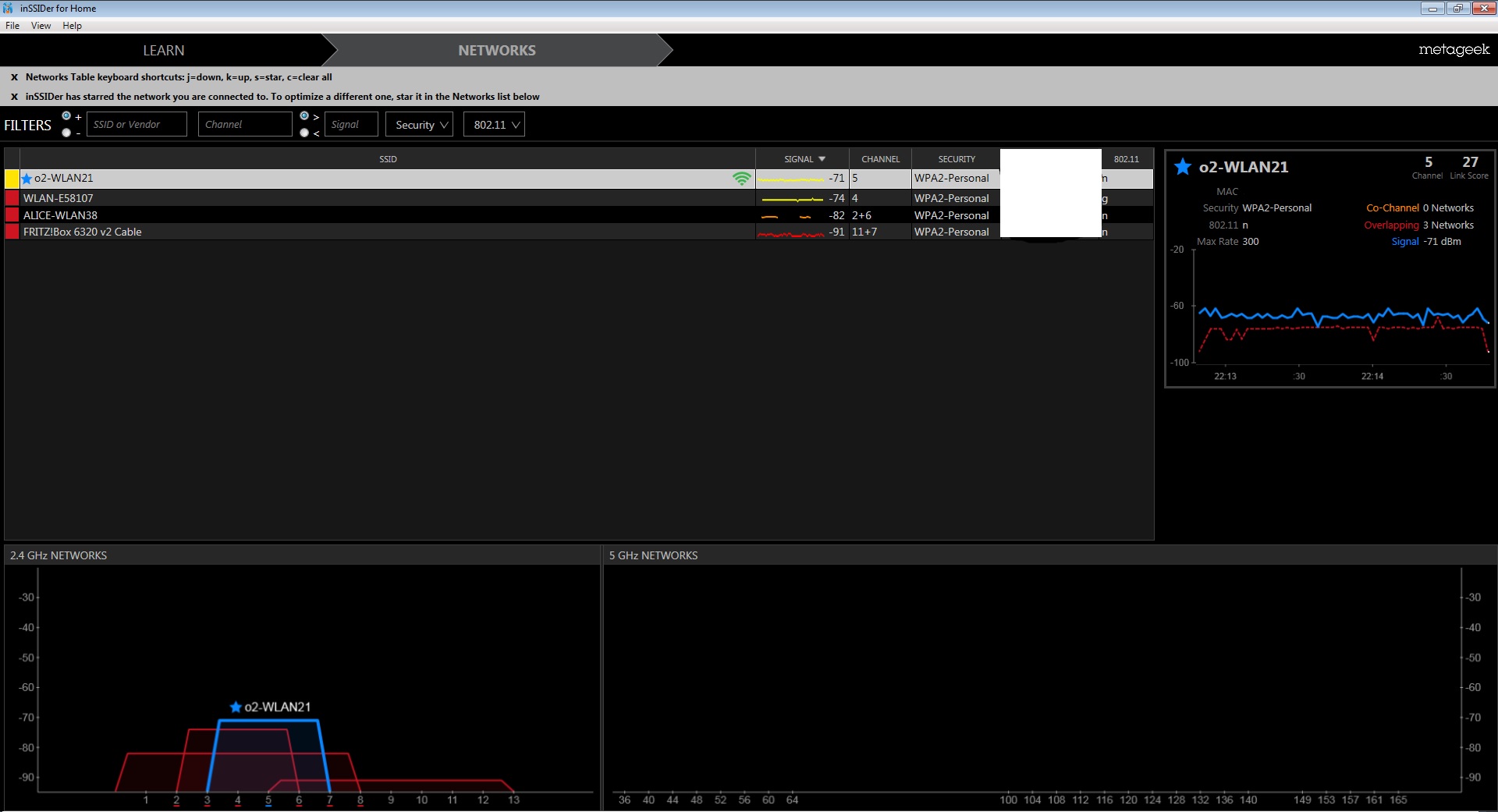This screenshot has height=812, width=1498.
Task: Sort by the SIGNAL column header label
Action: [x=798, y=159]
